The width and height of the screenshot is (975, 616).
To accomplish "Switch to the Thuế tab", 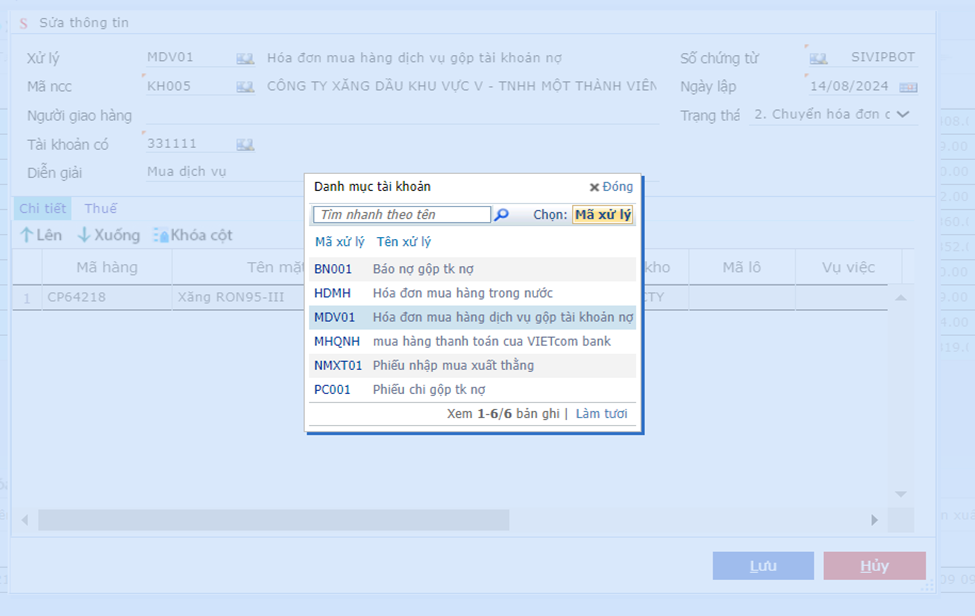I will click(x=100, y=208).
